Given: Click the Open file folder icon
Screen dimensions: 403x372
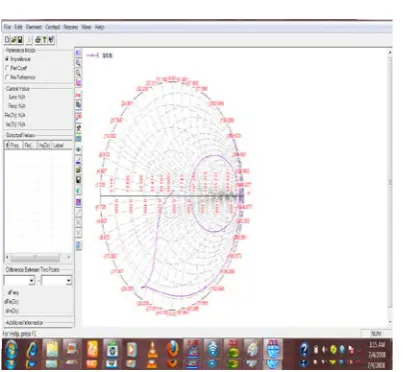Looking at the screenshot, I should point(14,40).
